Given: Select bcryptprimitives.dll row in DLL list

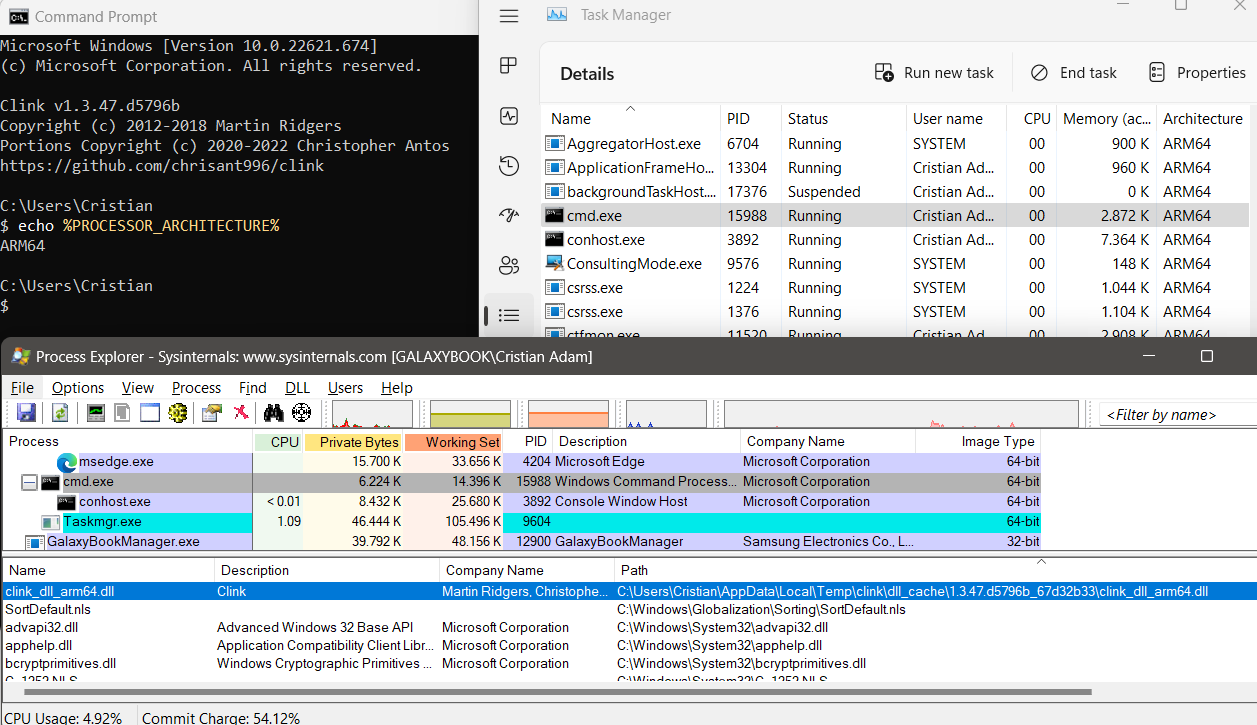Looking at the screenshot, I should pos(628,664).
